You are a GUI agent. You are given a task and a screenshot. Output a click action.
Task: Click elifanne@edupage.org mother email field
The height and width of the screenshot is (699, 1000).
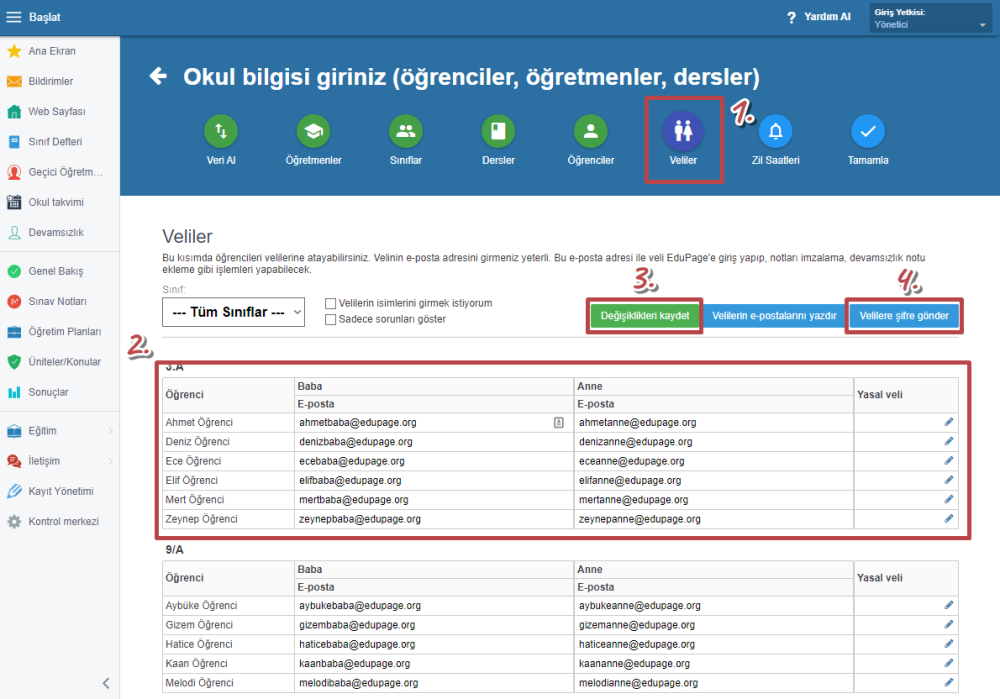pos(713,480)
